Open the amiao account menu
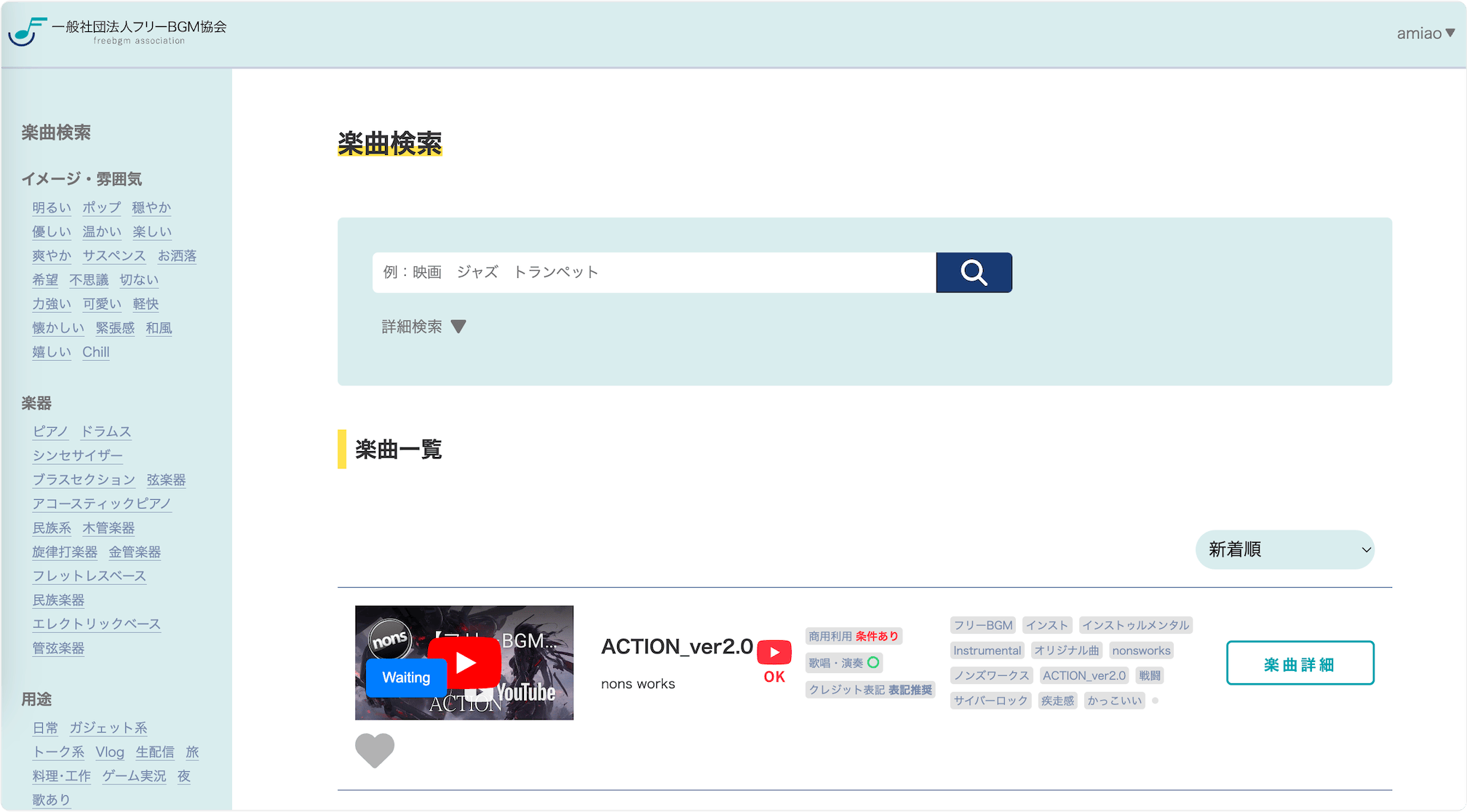1467x812 pixels. [1426, 32]
